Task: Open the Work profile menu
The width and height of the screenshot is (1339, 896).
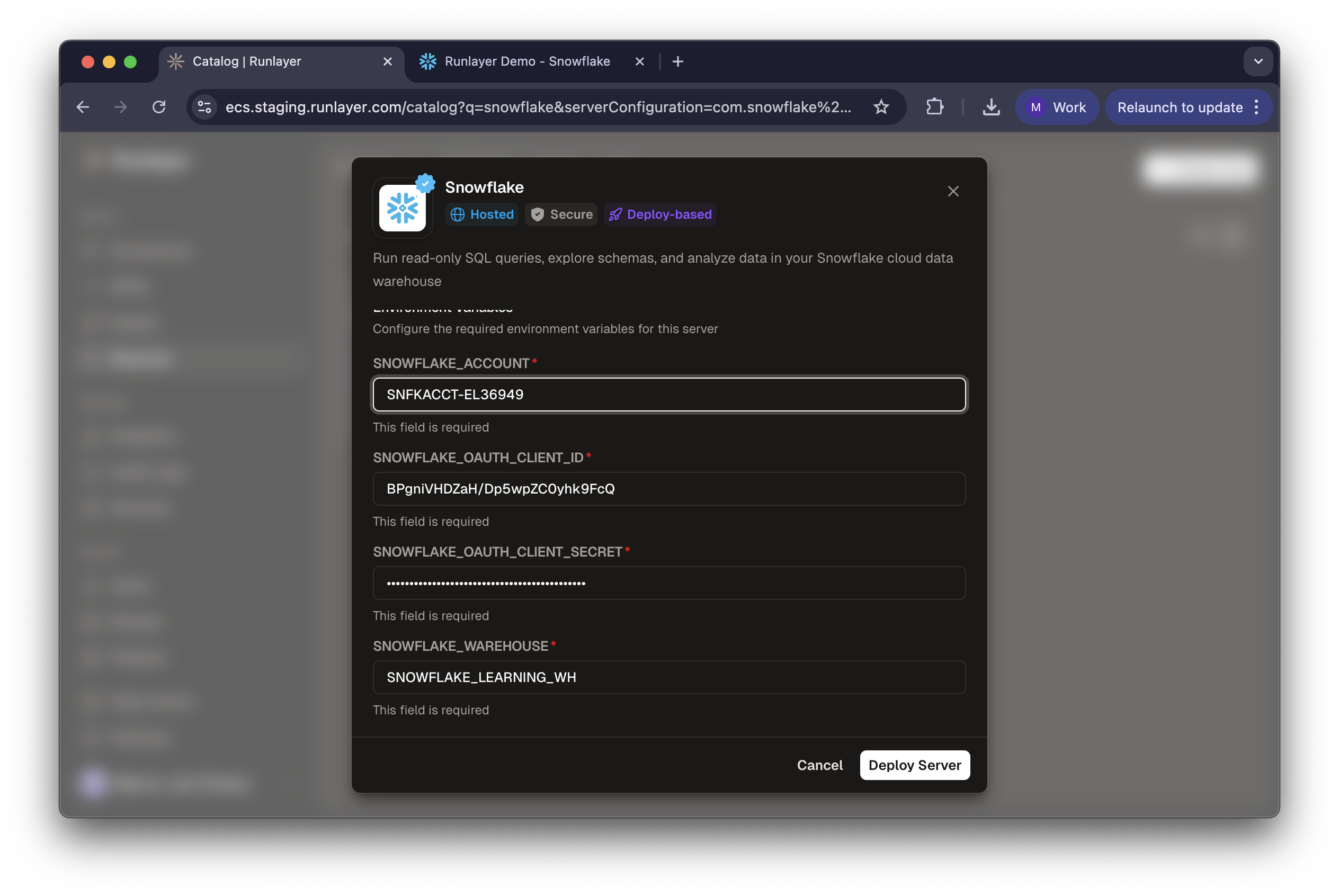Action: [x=1056, y=107]
